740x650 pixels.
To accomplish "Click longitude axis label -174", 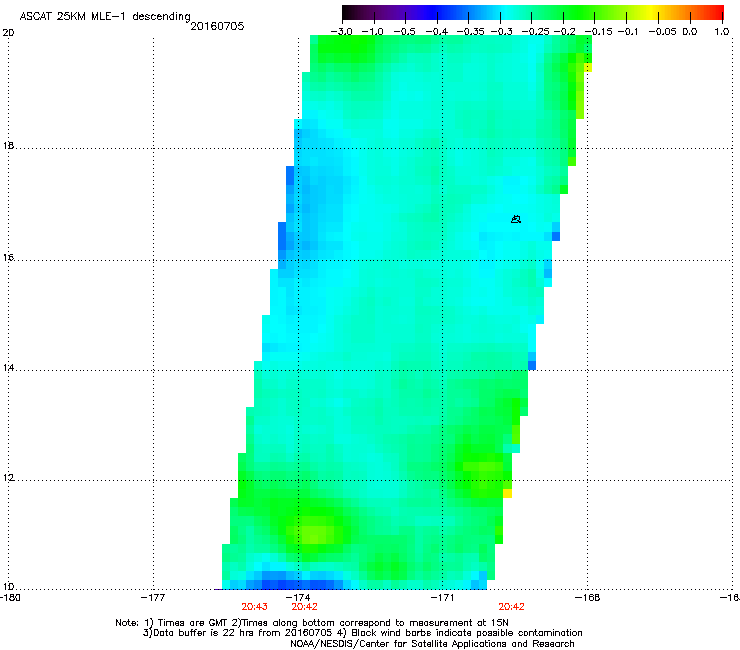I will (299, 597).
